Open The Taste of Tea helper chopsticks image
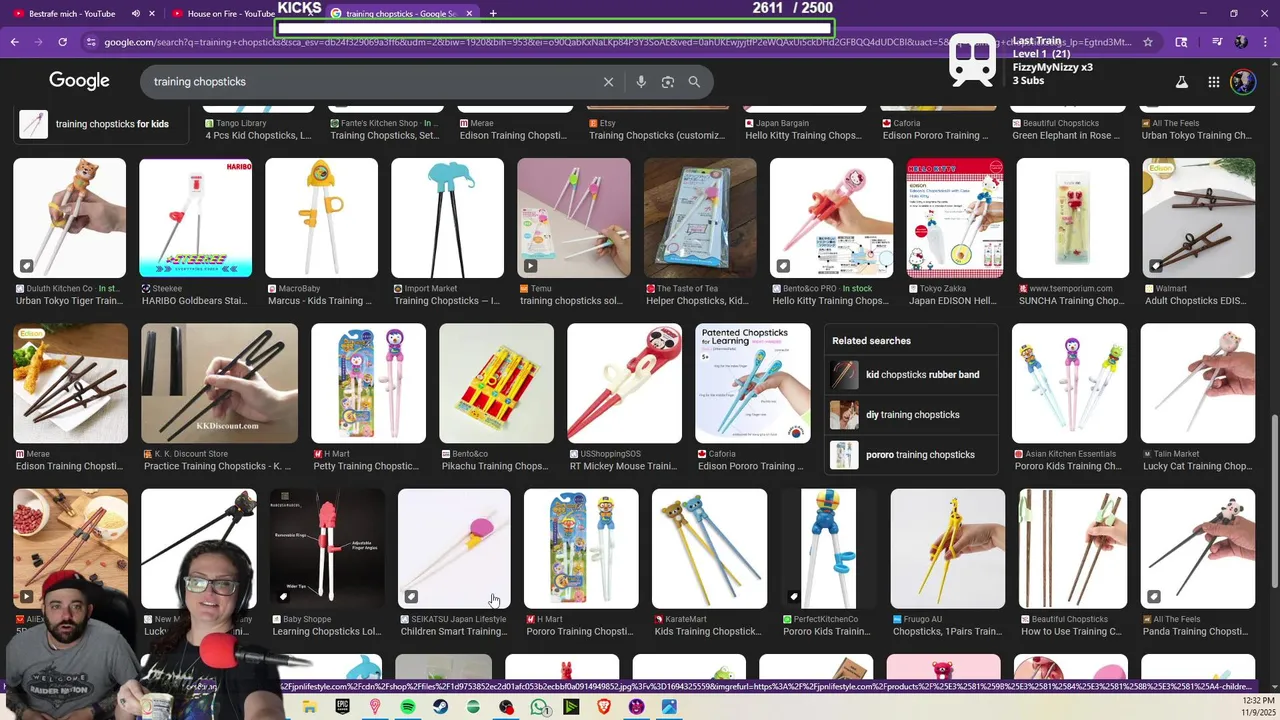Viewport: 1280px width, 720px height. click(700, 218)
